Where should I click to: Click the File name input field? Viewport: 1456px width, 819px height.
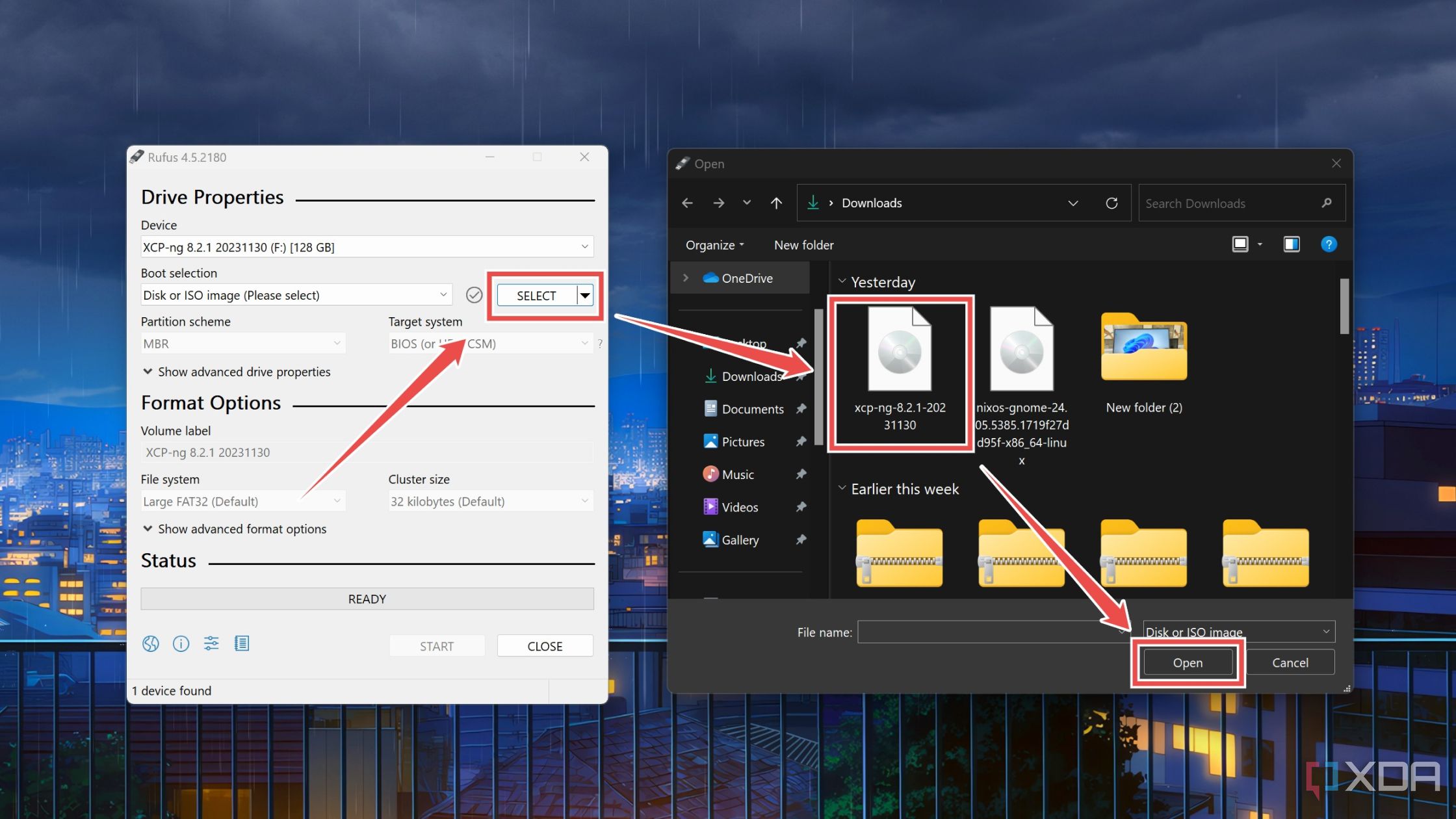[991, 631]
